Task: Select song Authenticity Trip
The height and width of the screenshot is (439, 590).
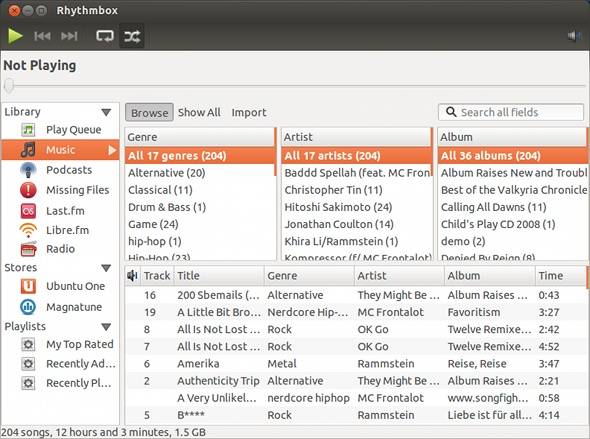Action: 356,381
